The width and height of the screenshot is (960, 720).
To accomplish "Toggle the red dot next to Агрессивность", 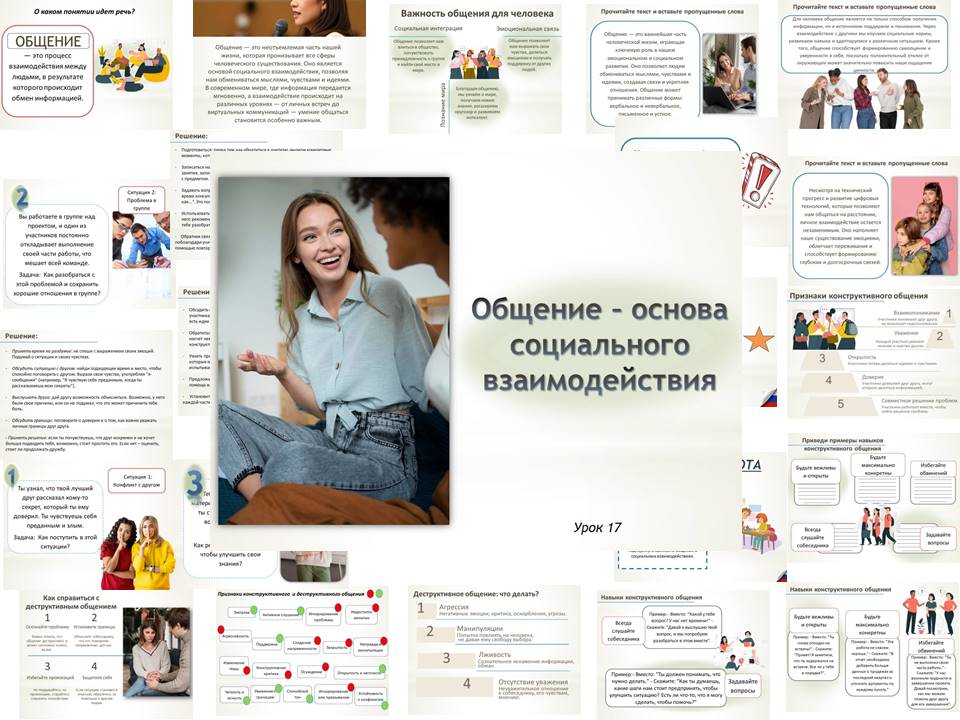I will pyautogui.click(x=221, y=630).
